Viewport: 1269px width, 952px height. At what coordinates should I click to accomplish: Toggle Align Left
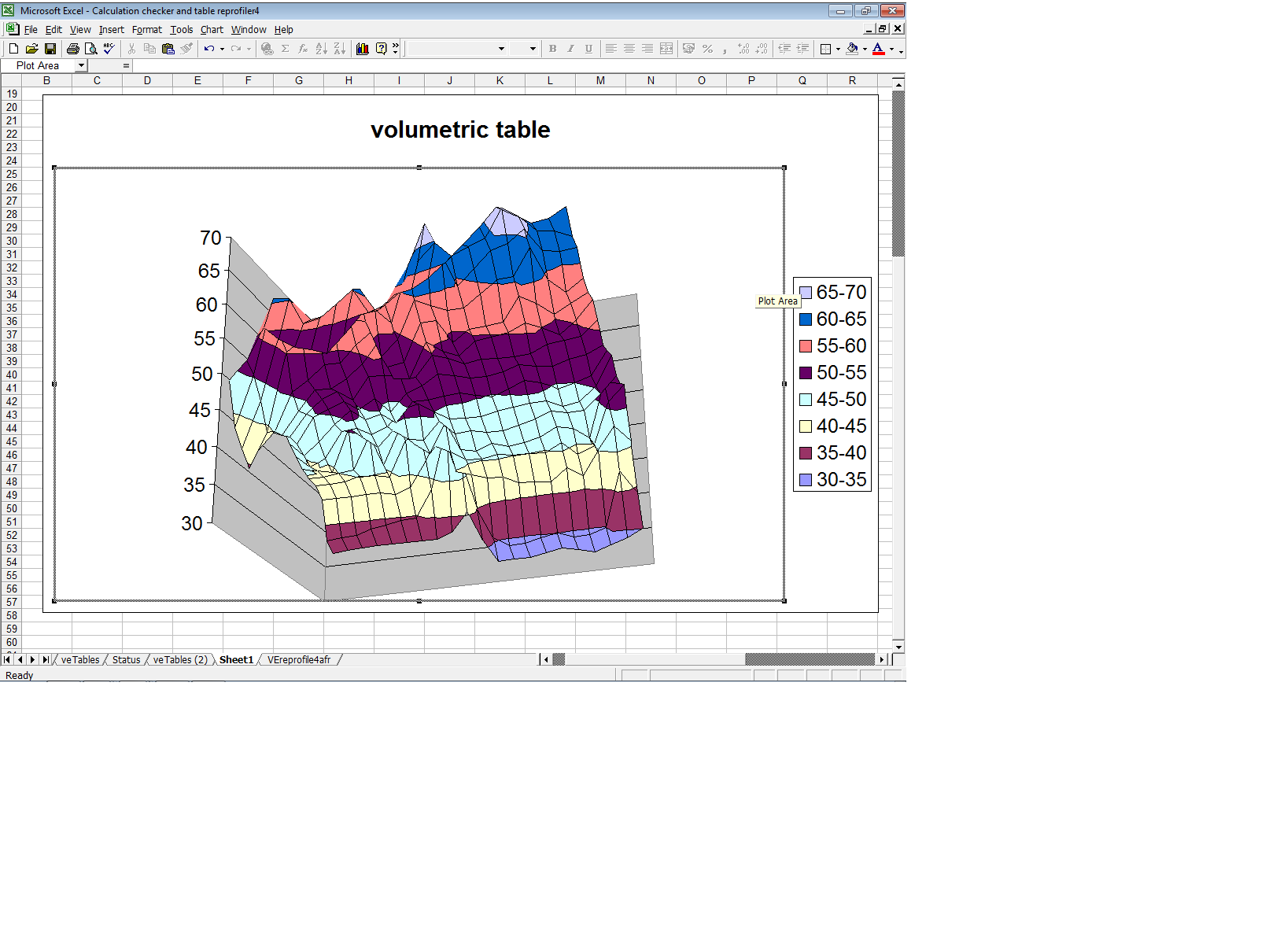611,49
